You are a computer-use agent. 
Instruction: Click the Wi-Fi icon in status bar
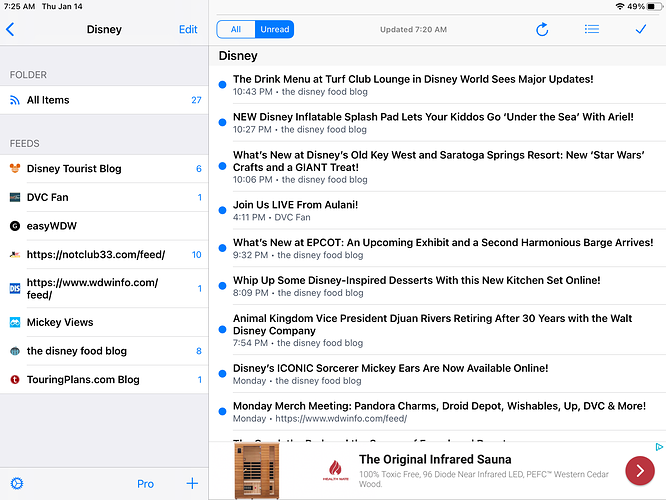pos(620,6)
